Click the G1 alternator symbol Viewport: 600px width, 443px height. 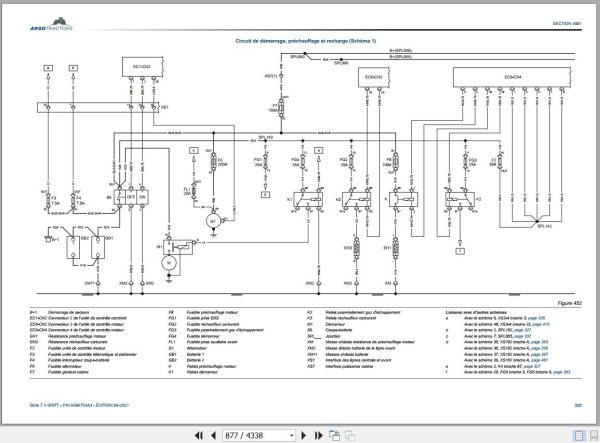(x=213, y=221)
